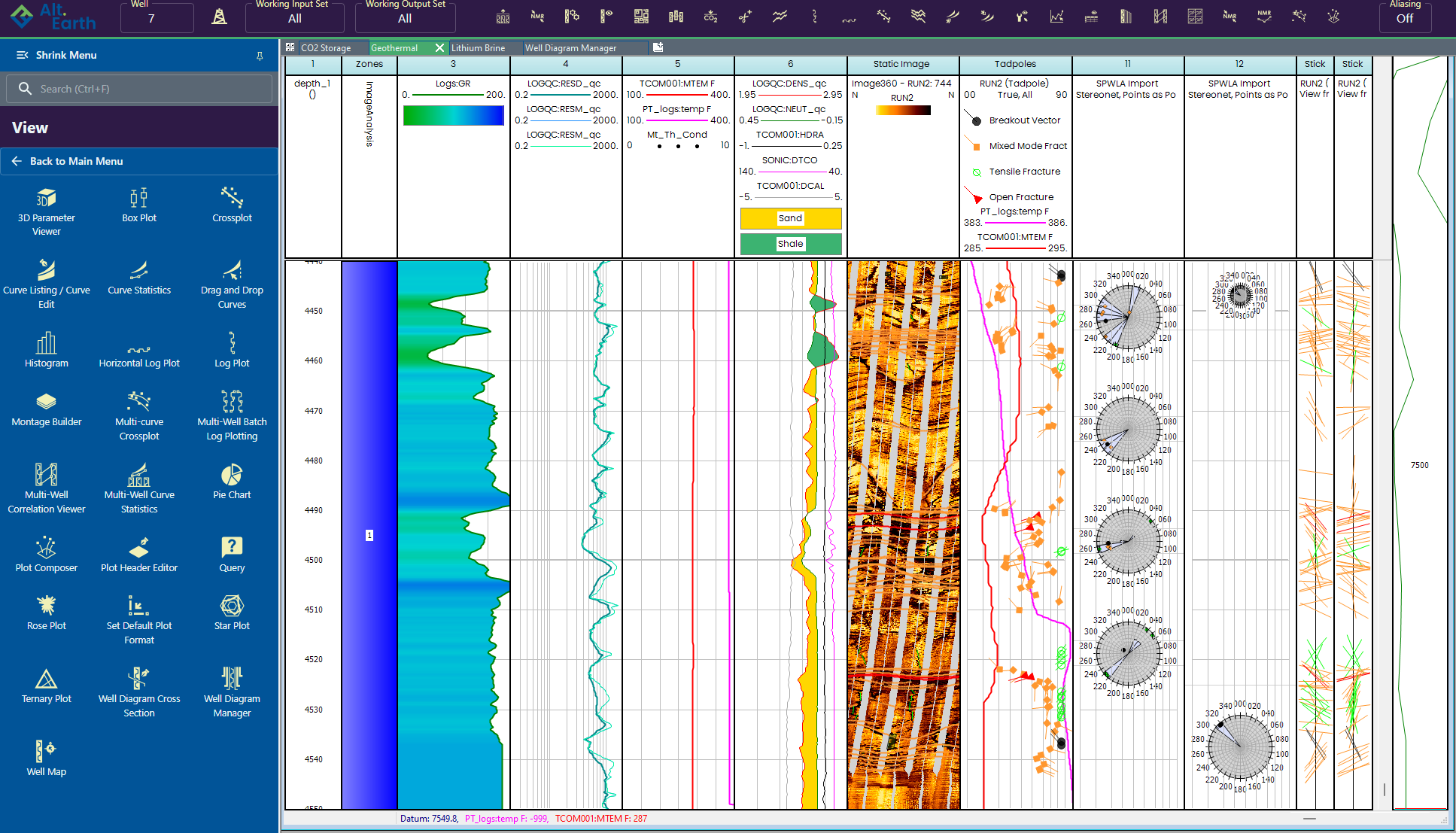
Task: Click the CO2 icon in top toolbar
Action: 710,17
